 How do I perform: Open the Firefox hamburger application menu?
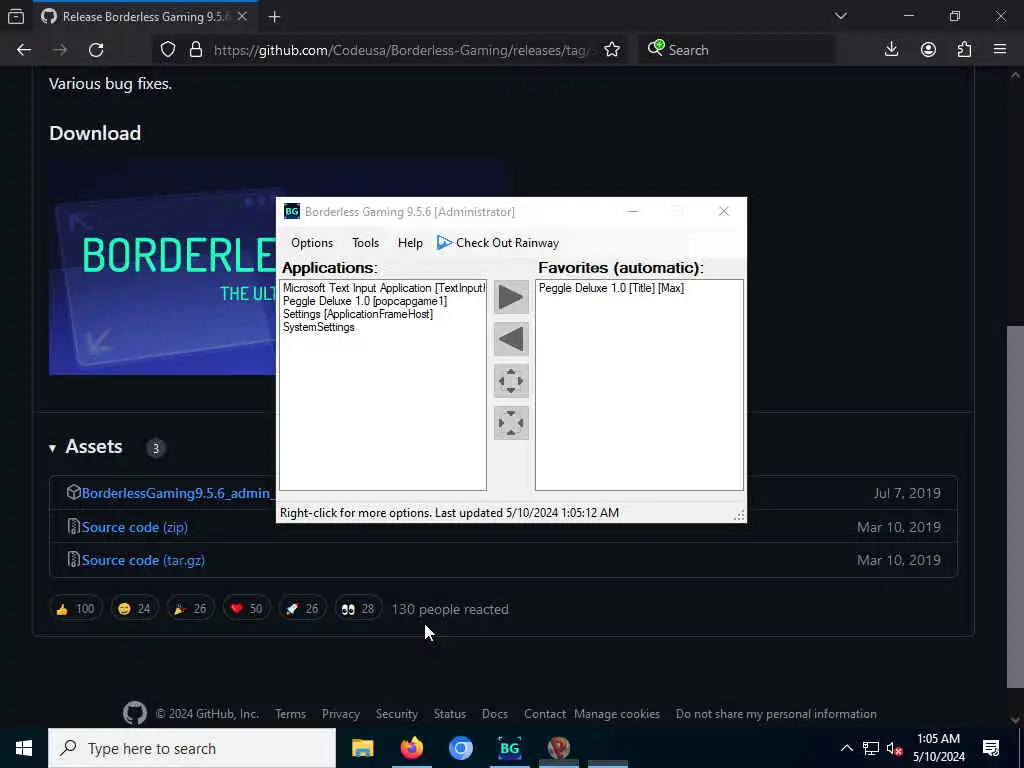point(1000,50)
